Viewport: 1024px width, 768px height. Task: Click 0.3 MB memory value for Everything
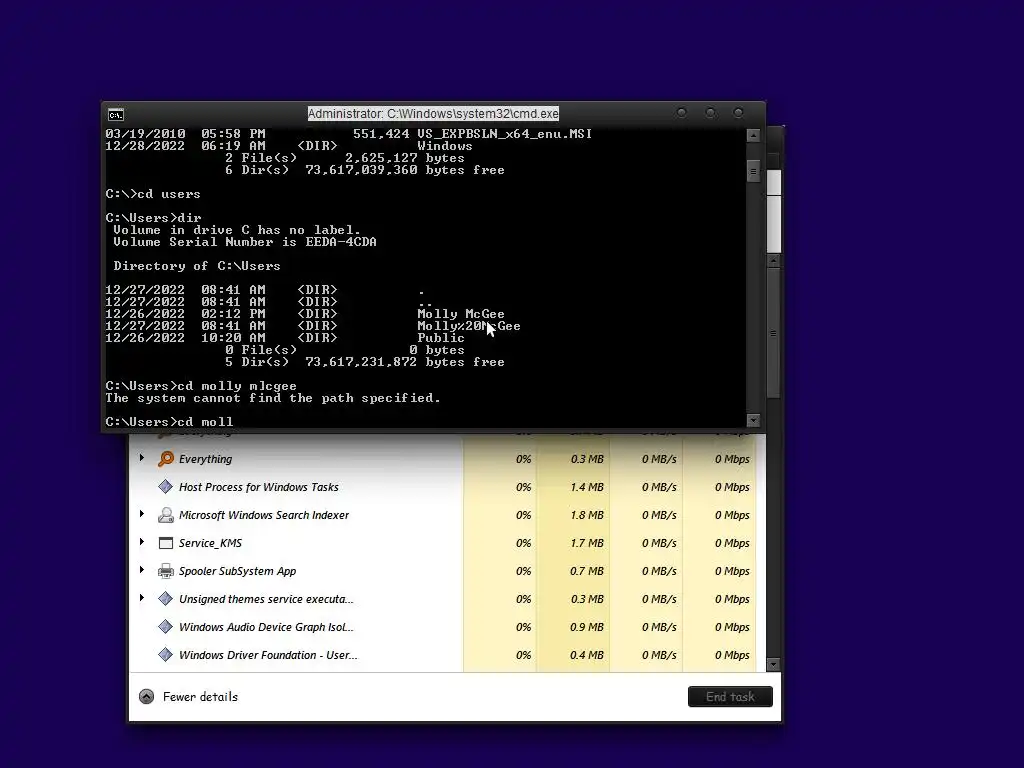click(587, 459)
